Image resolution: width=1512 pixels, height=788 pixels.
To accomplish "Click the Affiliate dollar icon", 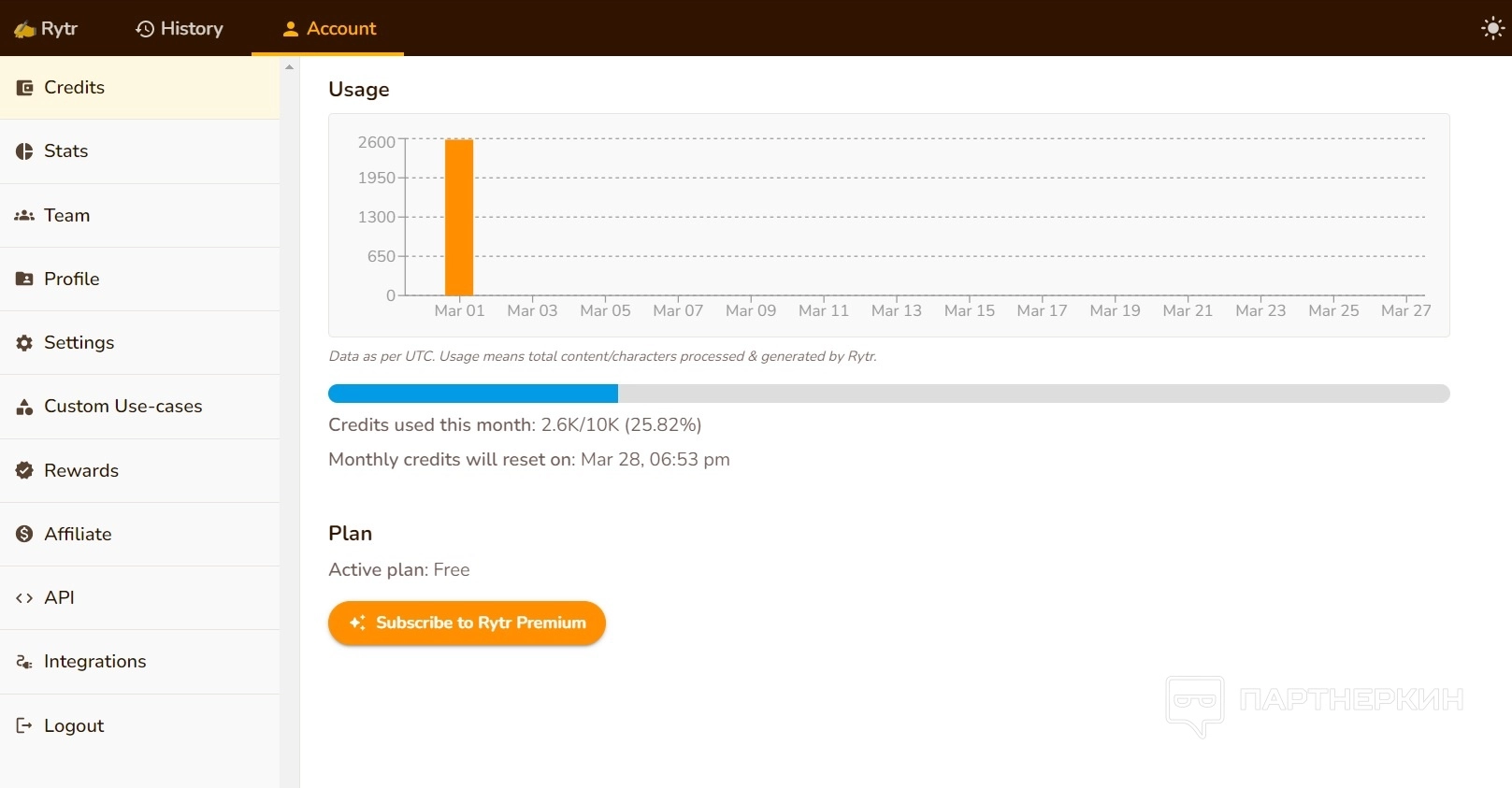I will (24, 534).
